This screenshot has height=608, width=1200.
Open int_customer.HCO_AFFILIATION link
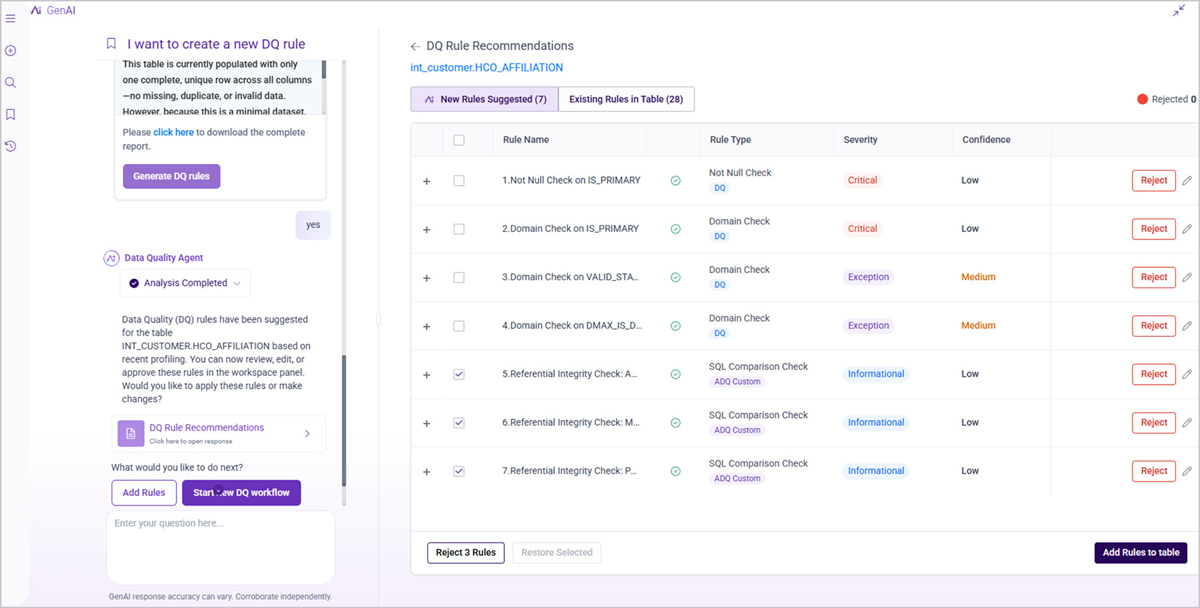pyautogui.click(x=487, y=68)
